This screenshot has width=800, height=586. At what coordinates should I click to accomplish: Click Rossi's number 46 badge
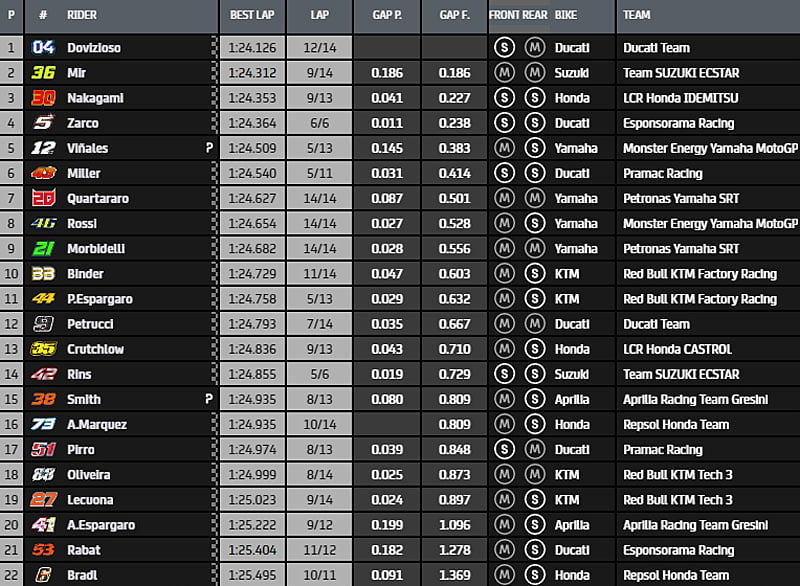coord(43,223)
